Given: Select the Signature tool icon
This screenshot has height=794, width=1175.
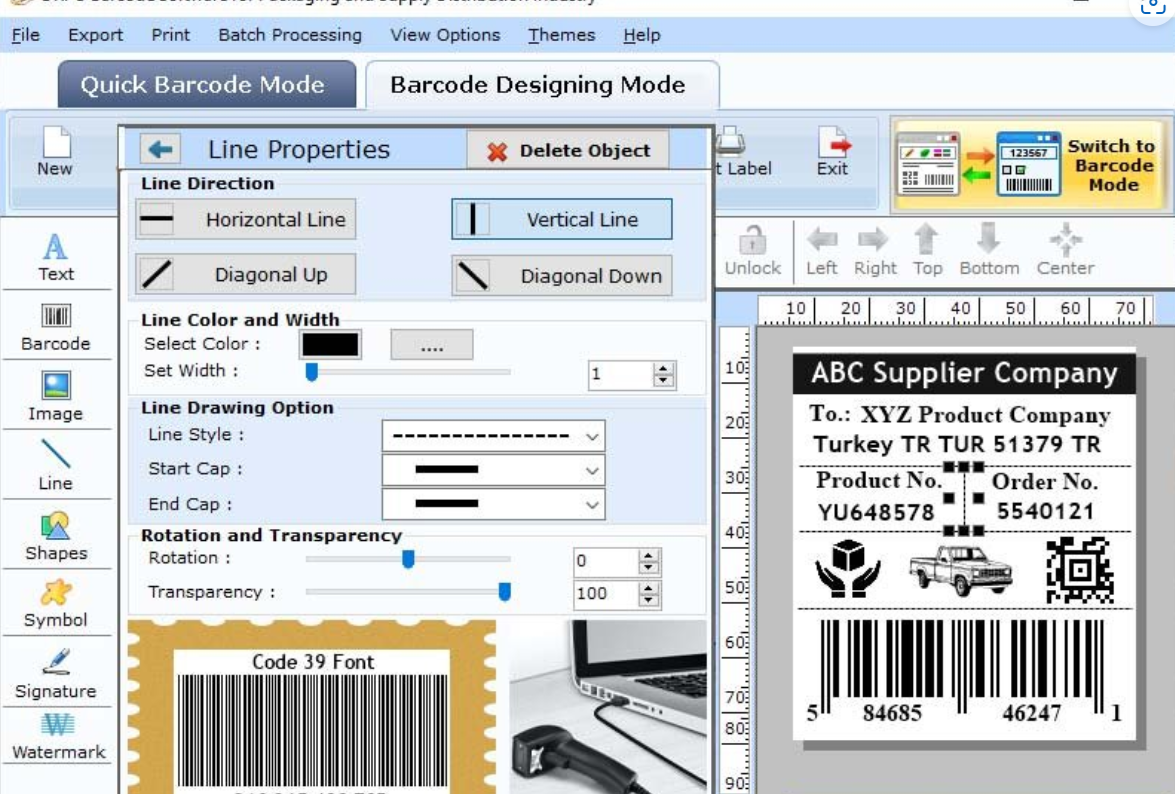Looking at the screenshot, I should [56, 663].
